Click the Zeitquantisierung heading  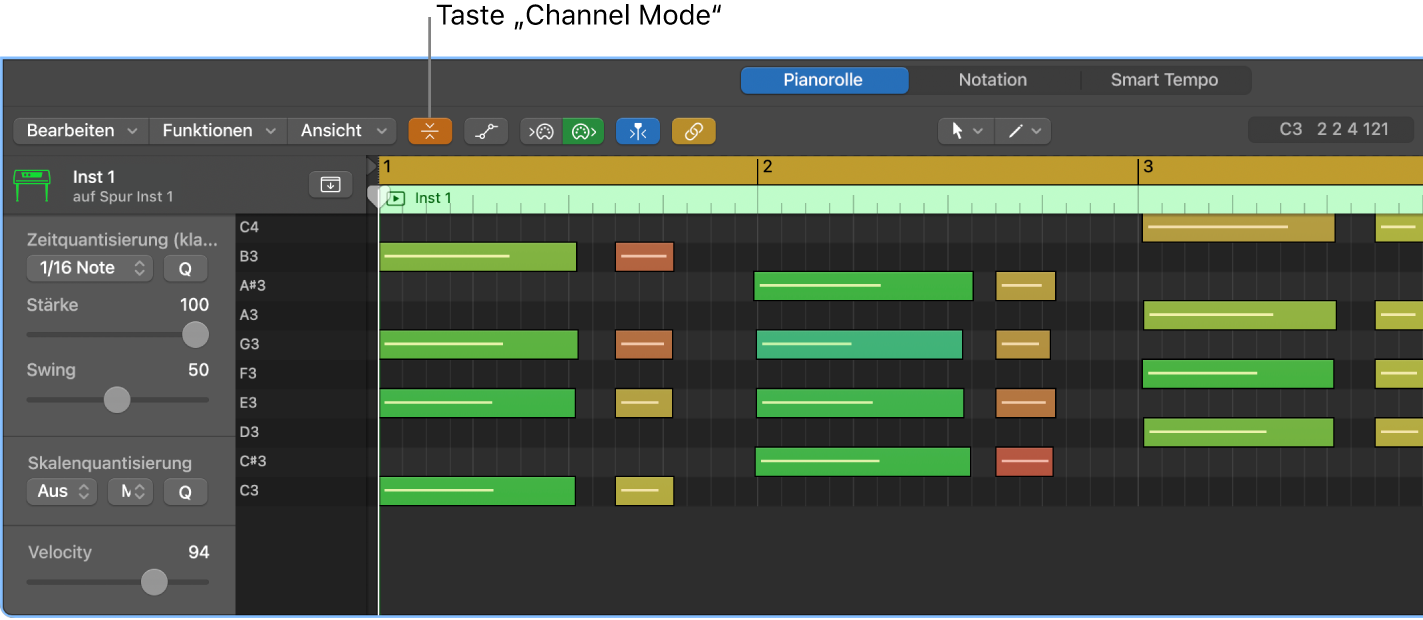(x=122, y=240)
